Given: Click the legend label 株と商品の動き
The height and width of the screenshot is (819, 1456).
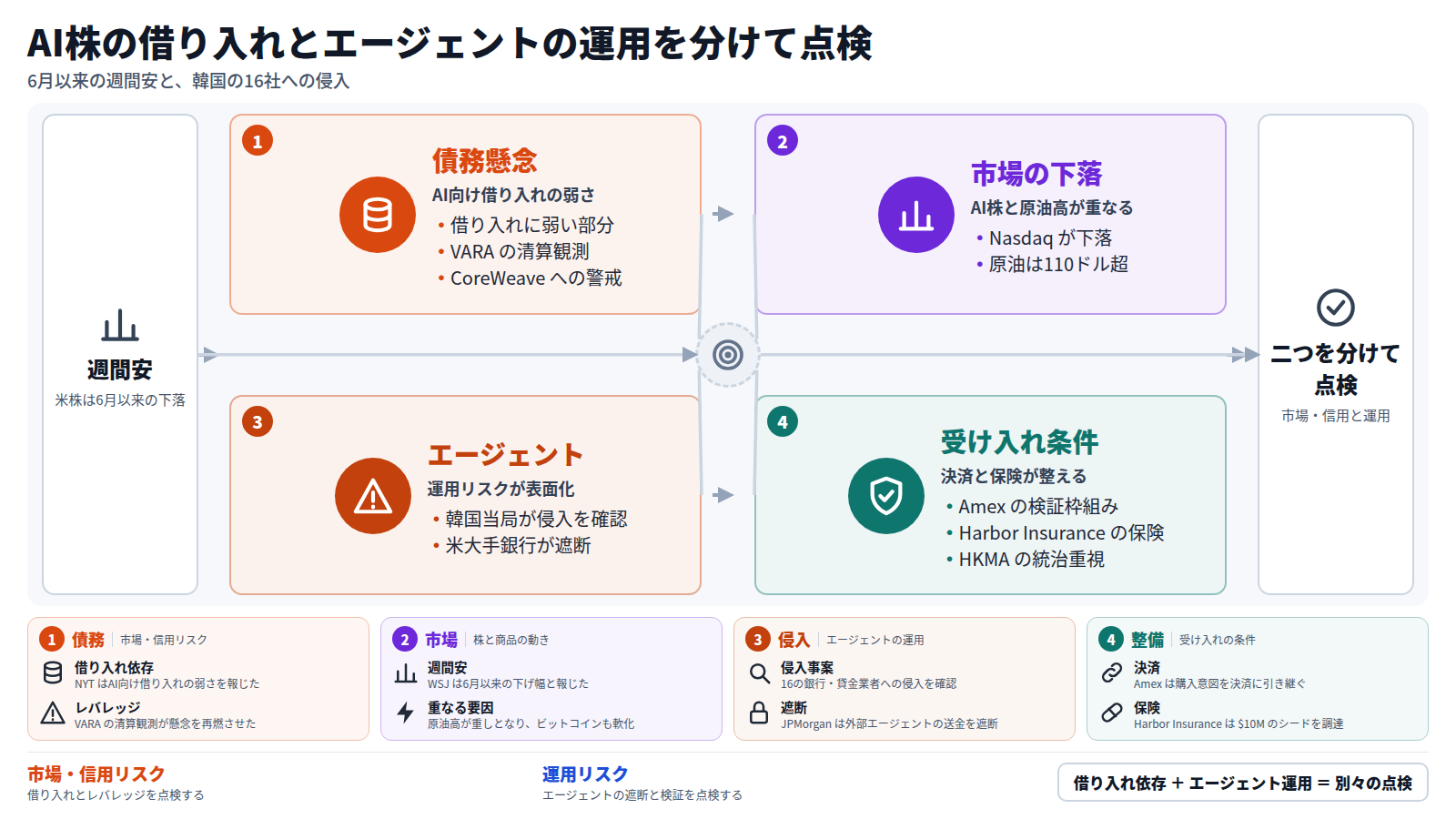Looking at the screenshot, I should tap(511, 640).
